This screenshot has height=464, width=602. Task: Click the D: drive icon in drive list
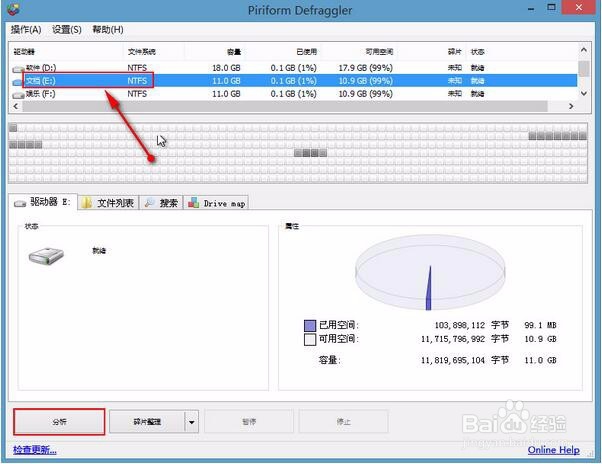click(18, 69)
